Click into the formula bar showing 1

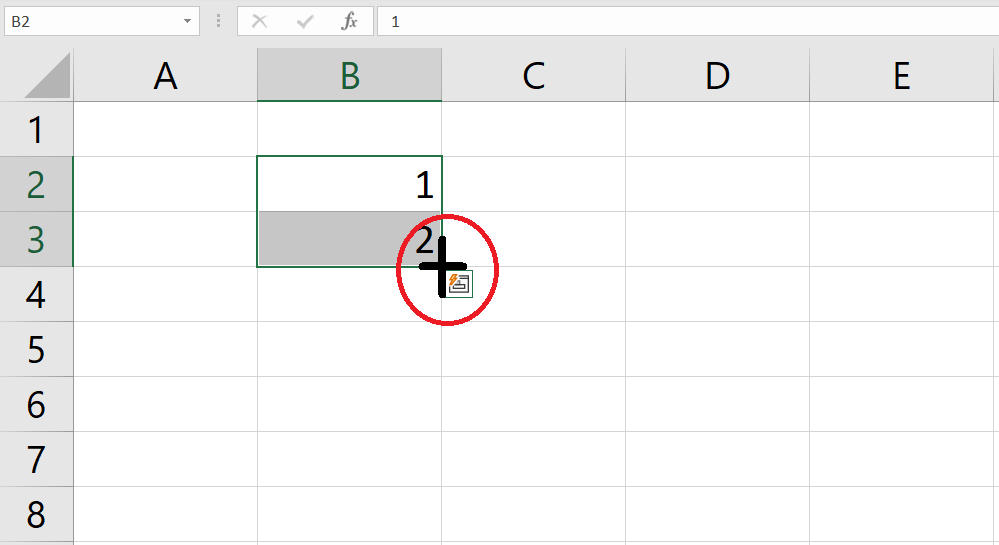680,21
